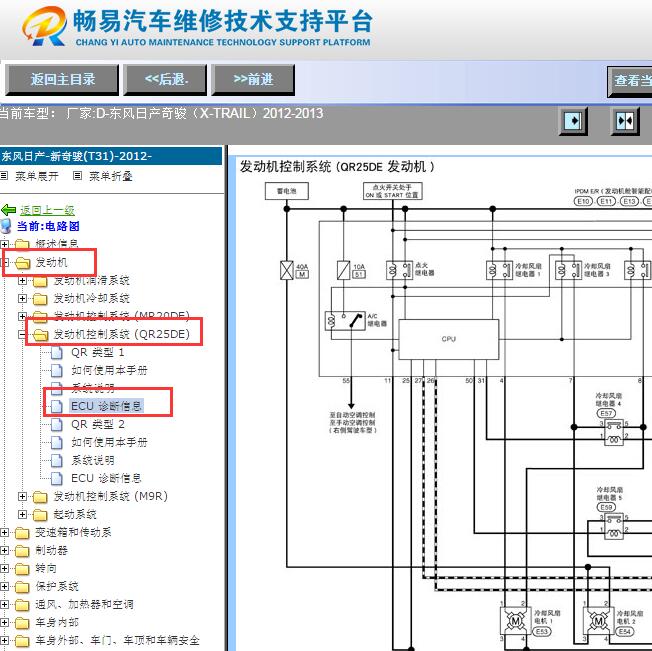Image resolution: width=652 pixels, height=651 pixels.
Task: Open the QR 类型 1 document
Action: coord(98,353)
